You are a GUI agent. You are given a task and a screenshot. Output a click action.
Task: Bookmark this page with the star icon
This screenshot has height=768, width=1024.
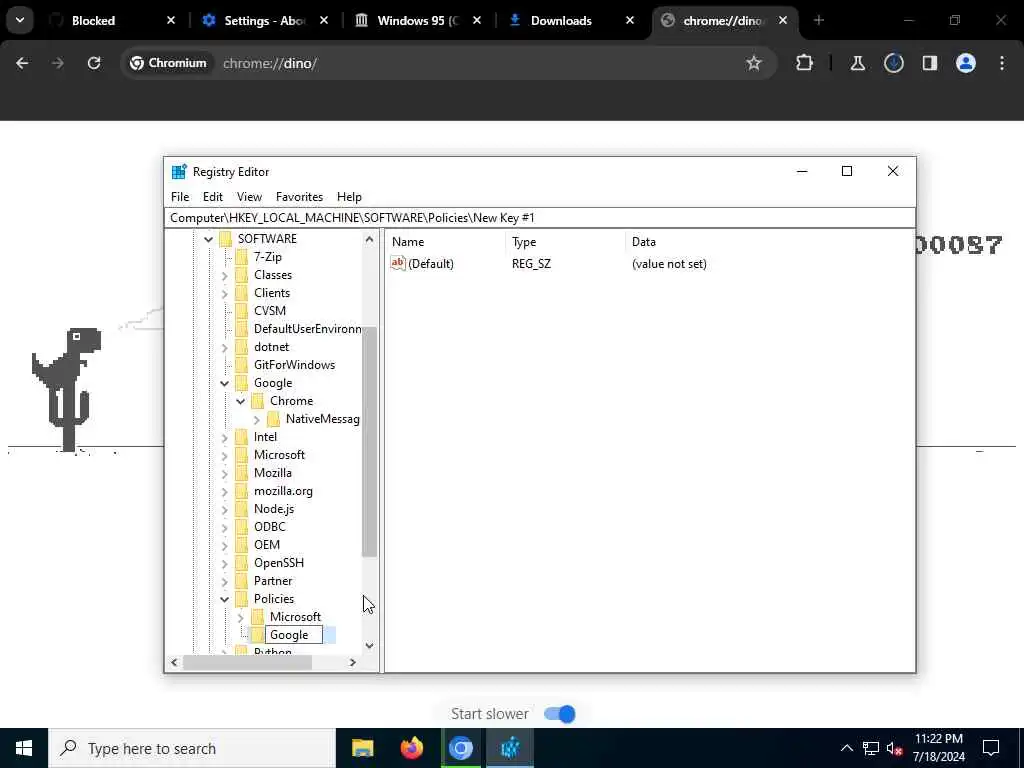754,63
